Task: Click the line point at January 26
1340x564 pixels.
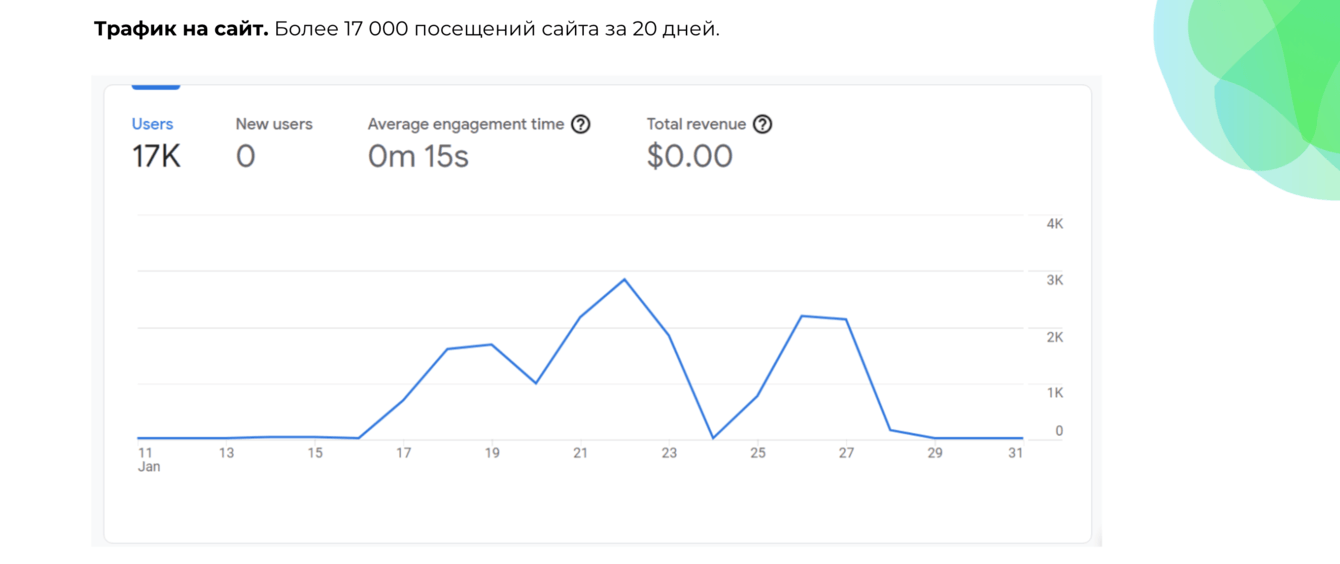Action: [x=802, y=316]
